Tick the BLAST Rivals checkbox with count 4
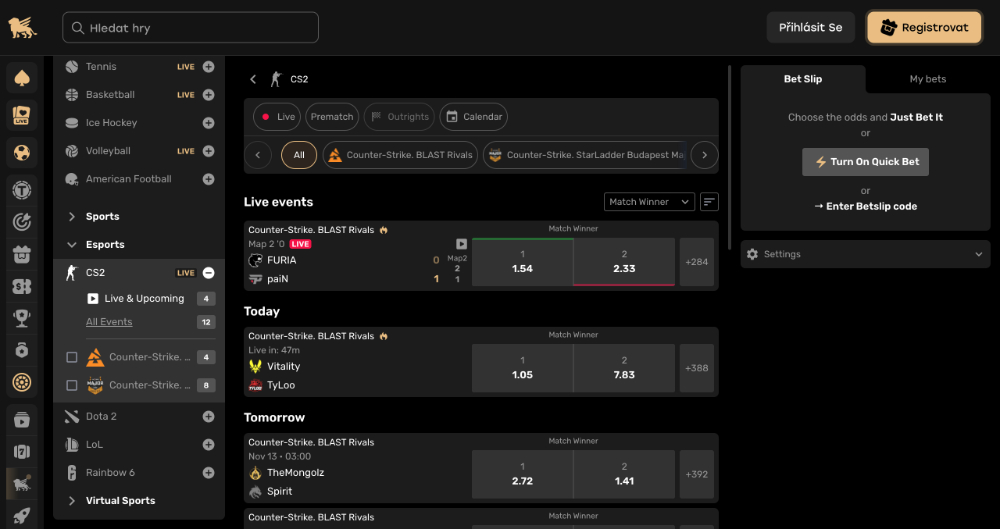Viewport: 1000px width, 529px height. (x=72, y=357)
